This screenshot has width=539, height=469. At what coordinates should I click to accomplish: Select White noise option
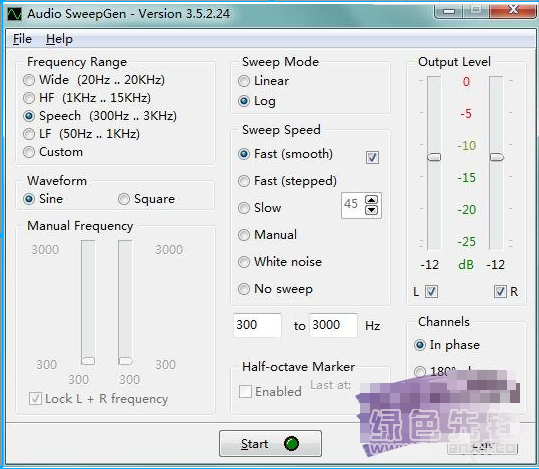coord(280,262)
